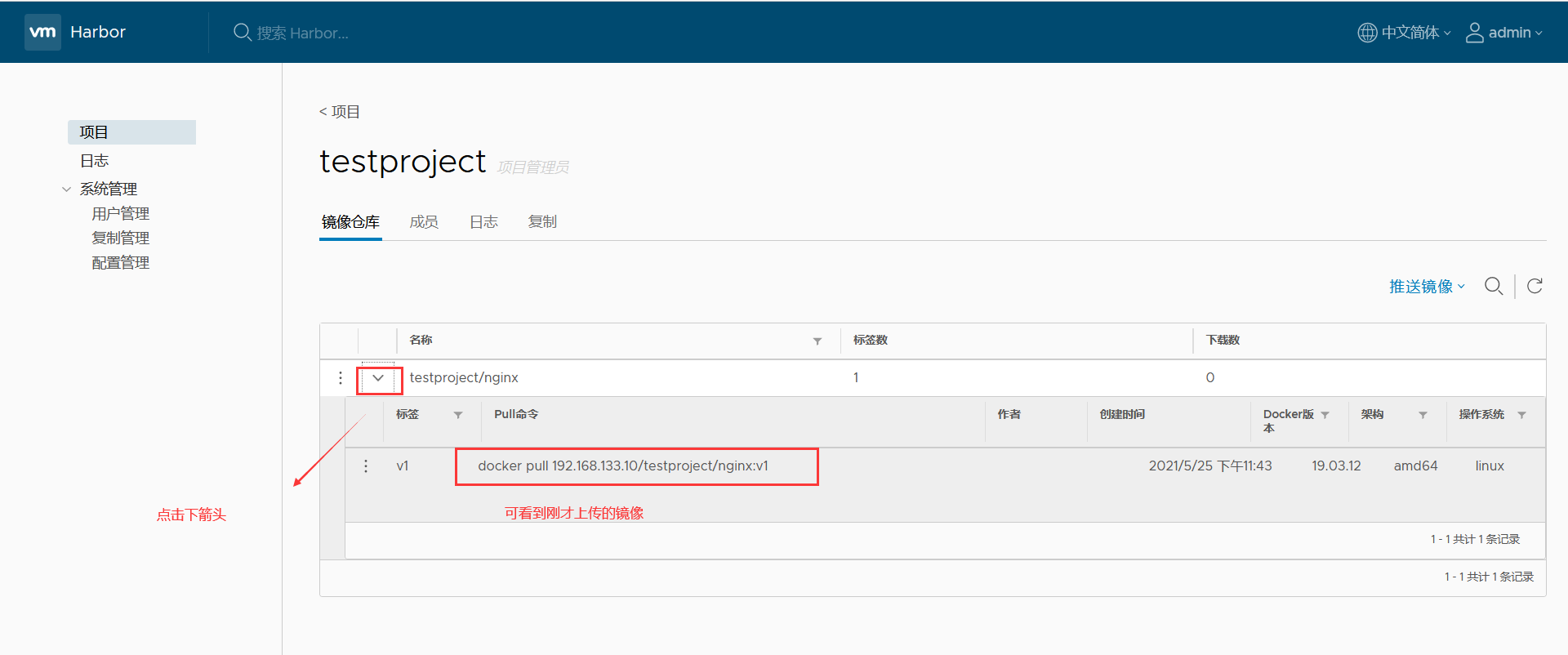Click the globe language icon
The width and height of the screenshot is (1568, 655).
point(1367,33)
